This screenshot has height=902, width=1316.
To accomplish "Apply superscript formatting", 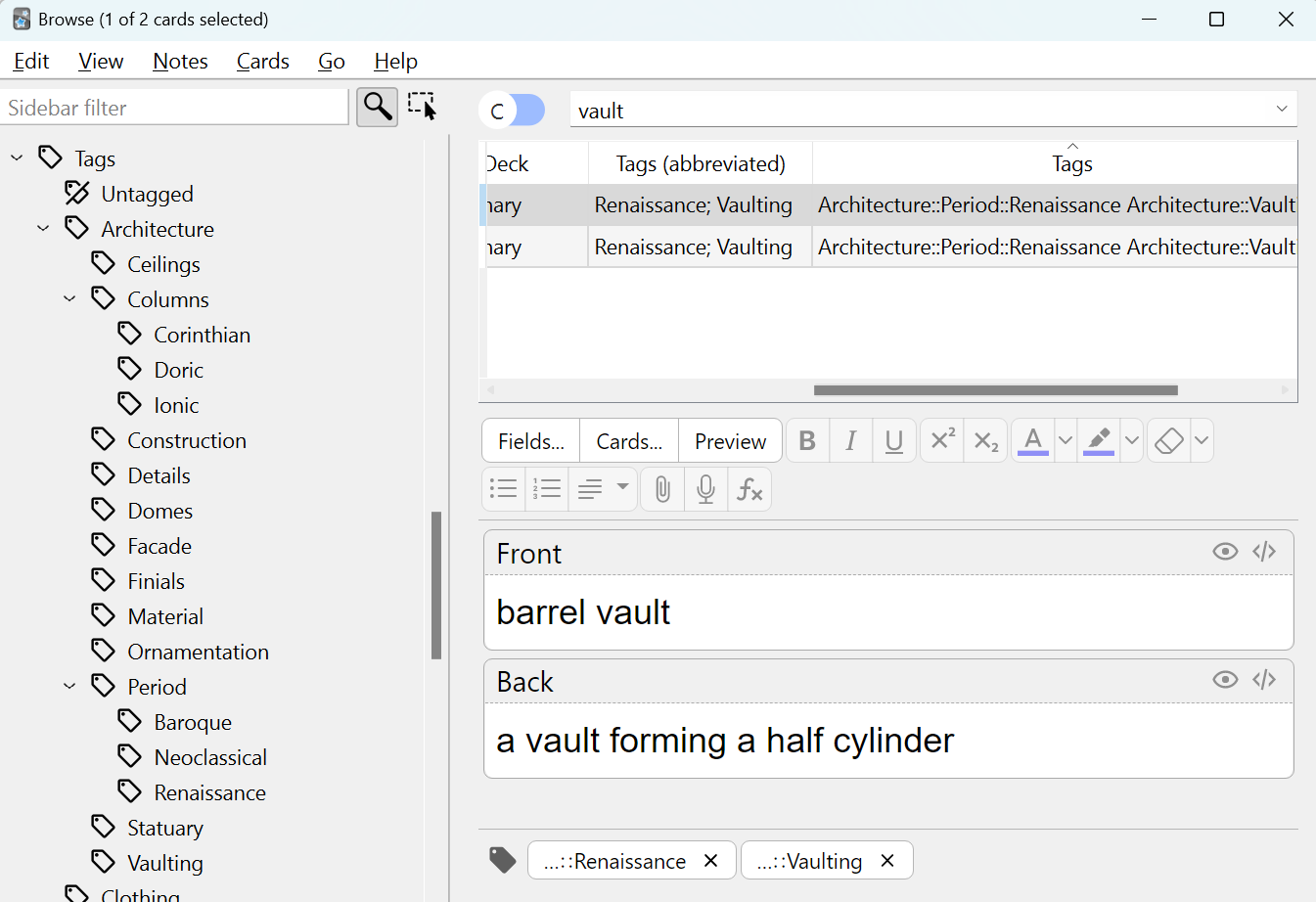I will (x=941, y=440).
